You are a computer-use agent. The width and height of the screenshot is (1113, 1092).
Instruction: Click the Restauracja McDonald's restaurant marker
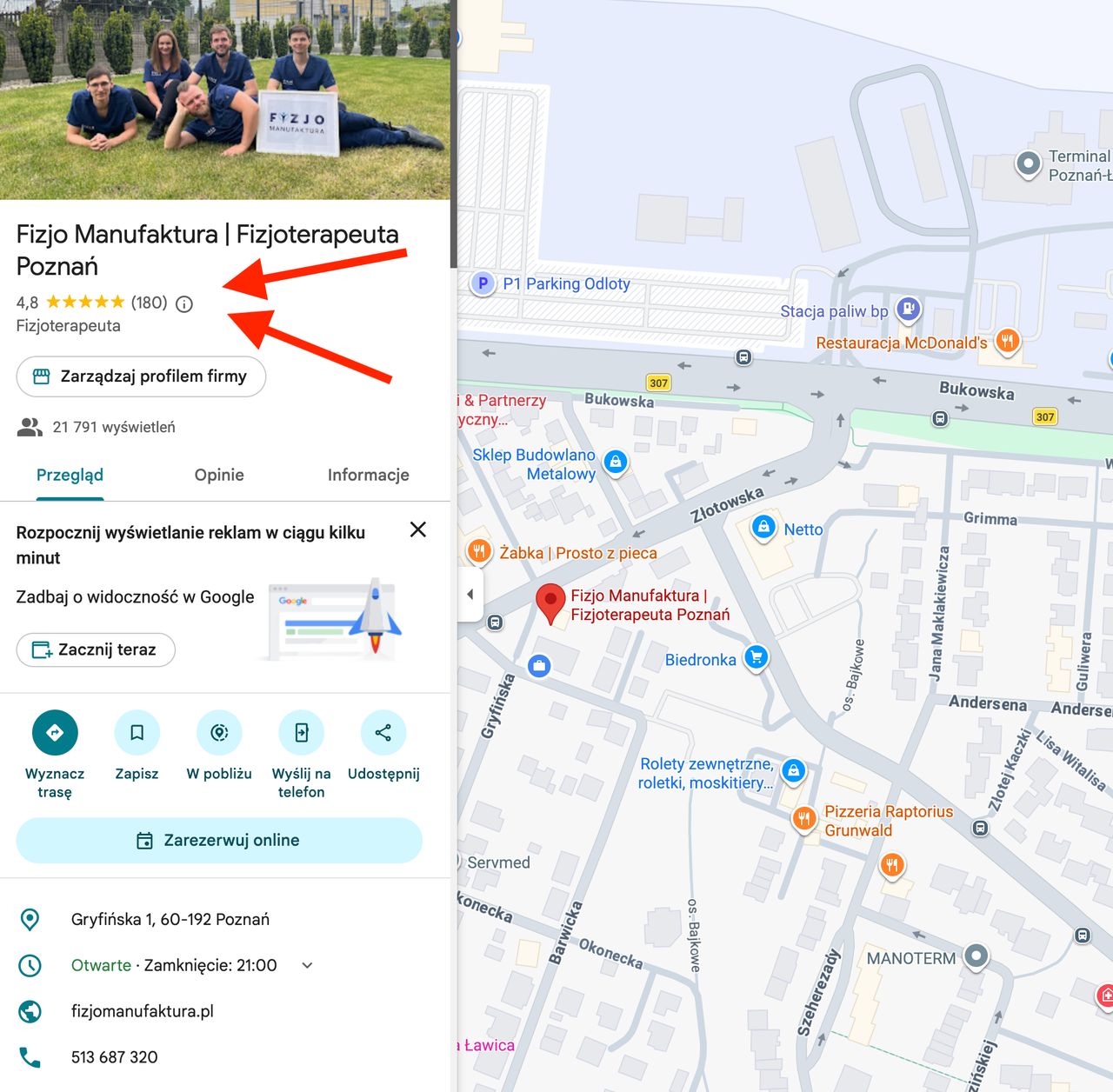click(x=1007, y=340)
